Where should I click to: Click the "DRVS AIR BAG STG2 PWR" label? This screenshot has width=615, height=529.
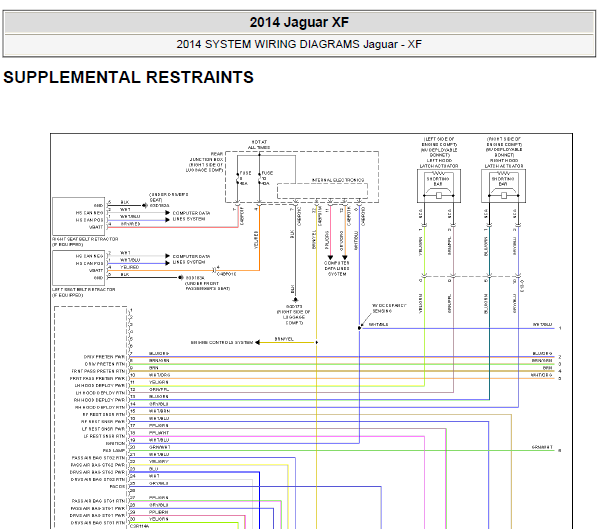[97, 472]
